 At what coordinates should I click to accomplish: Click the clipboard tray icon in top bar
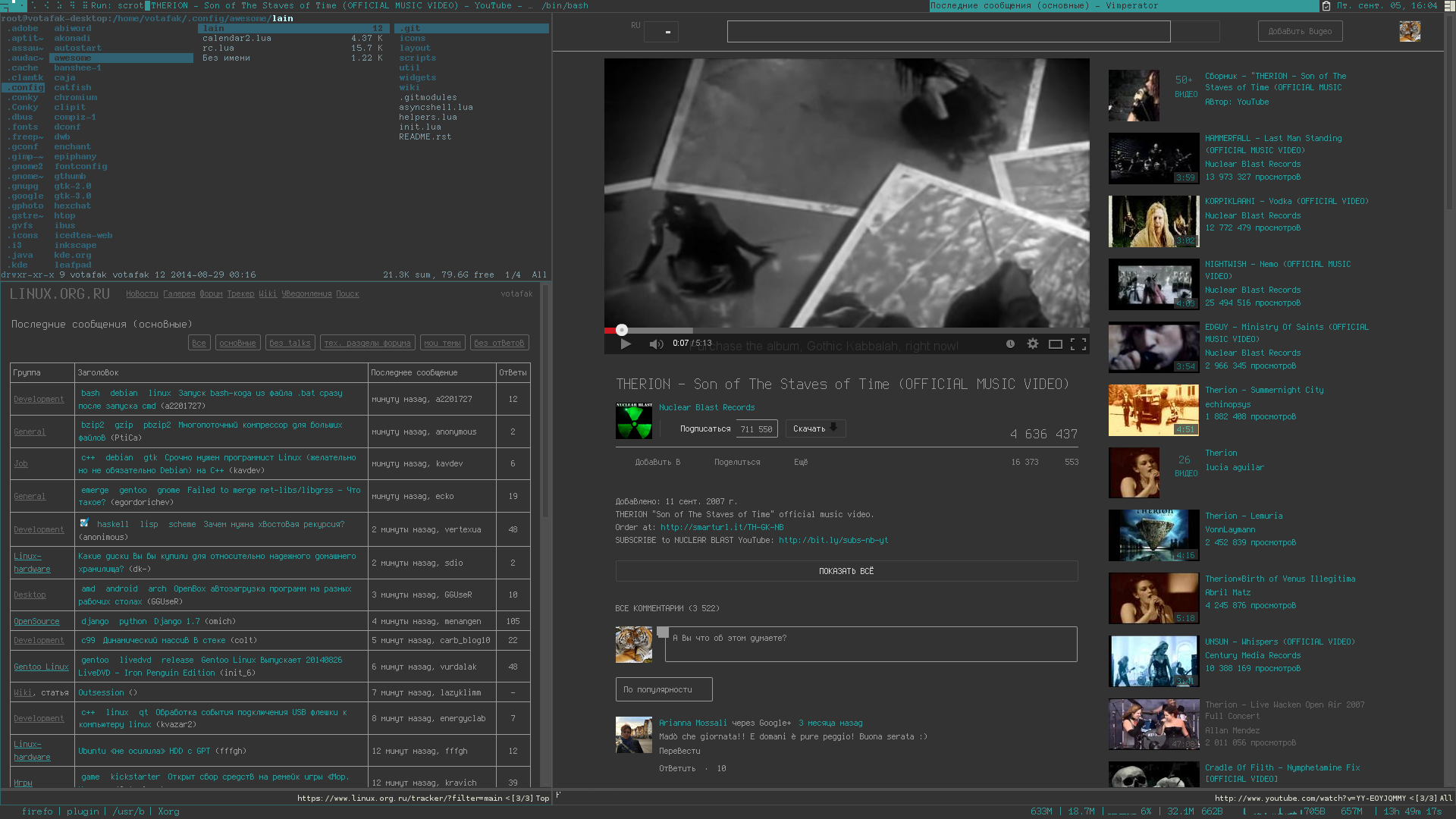pos(1326,5)
